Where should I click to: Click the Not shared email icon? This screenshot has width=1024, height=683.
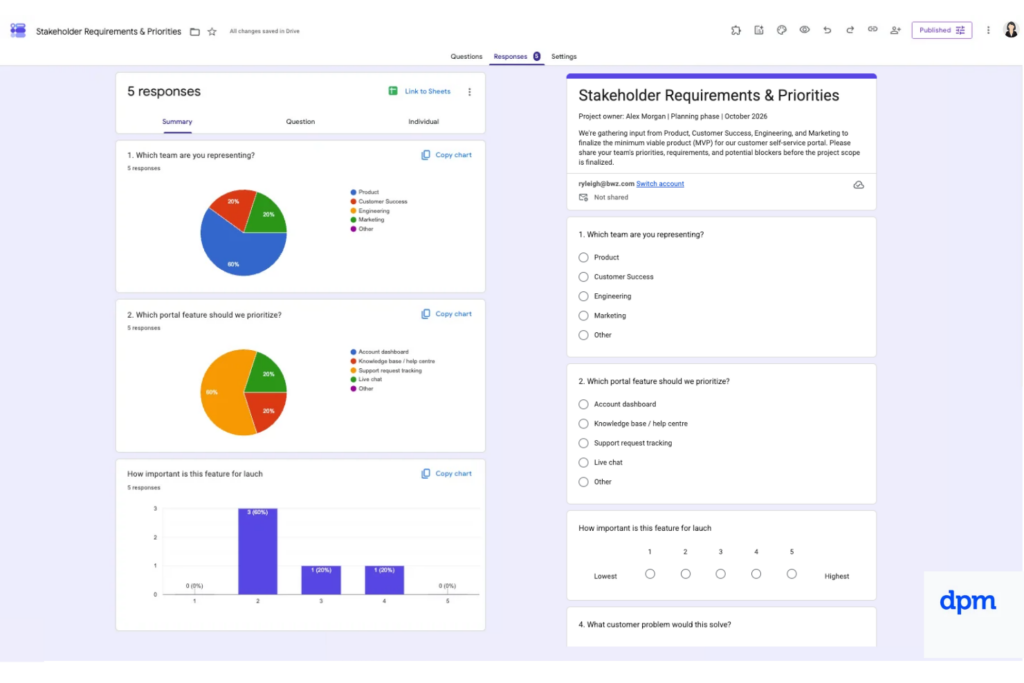583,197
